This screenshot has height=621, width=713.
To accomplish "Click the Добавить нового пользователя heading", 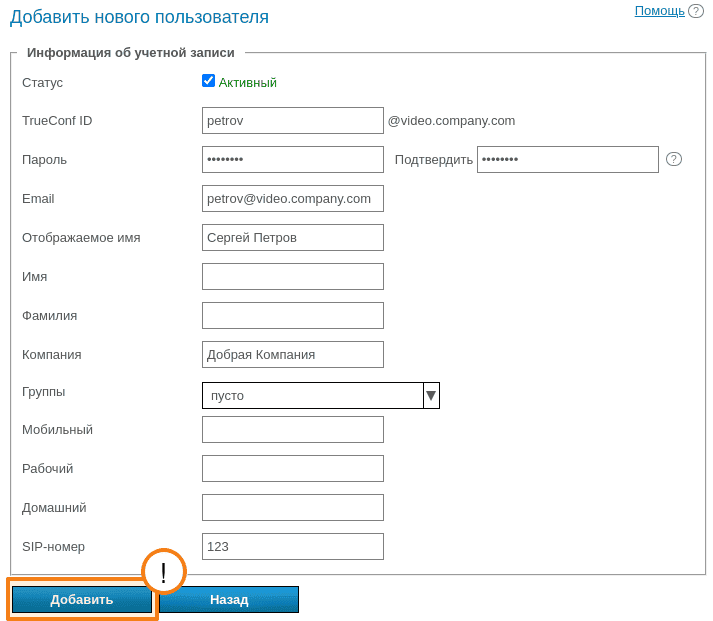I will pyautogui.click(x=139, y=17).
